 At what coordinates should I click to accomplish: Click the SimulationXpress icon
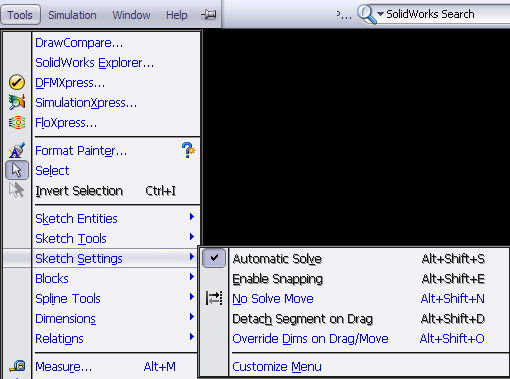click(17, 102)
